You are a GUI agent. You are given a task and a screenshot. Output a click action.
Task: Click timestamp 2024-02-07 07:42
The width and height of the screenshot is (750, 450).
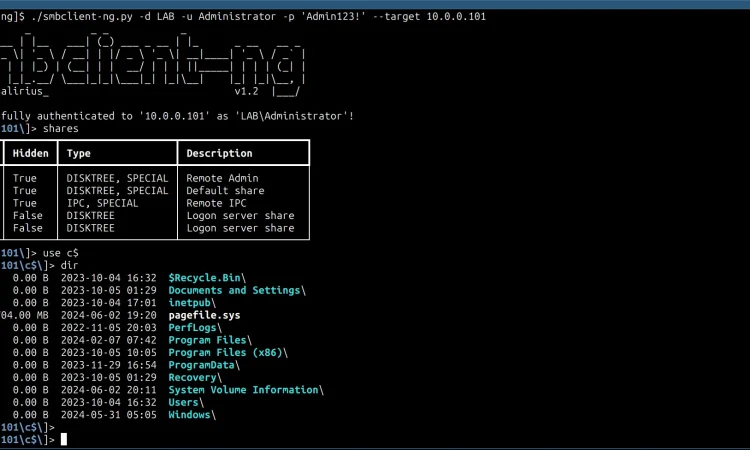click(109, 340)
